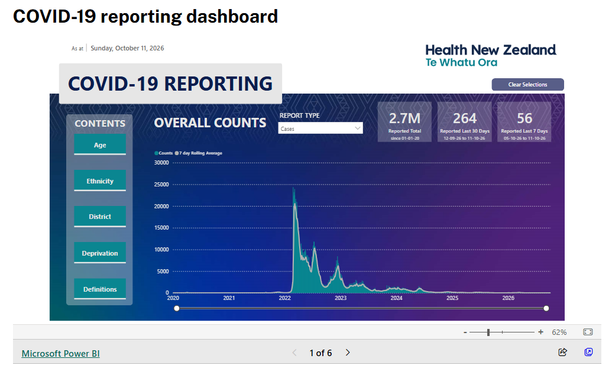The height and width of the screenshot is (377, 612).
Task: Go to previous report page arrow
Action: point(295,353)
